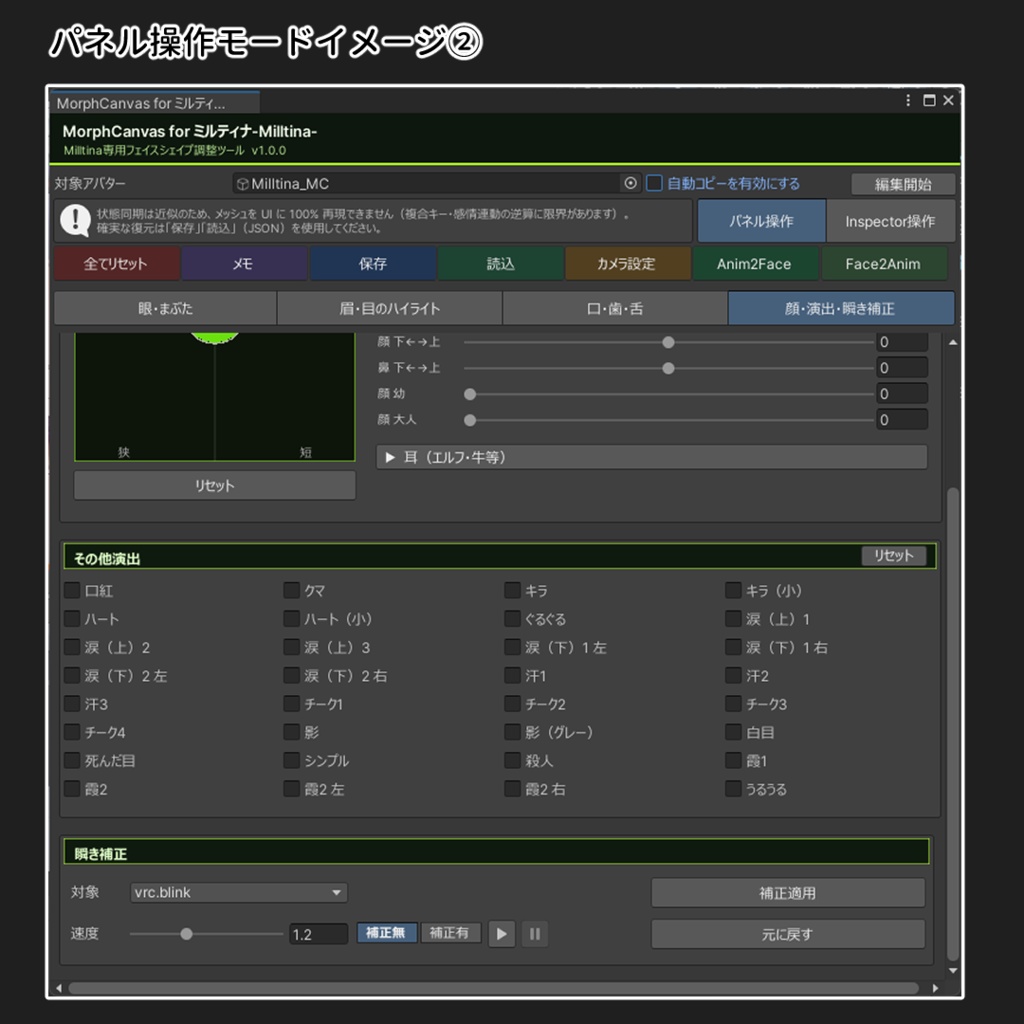
Task: Click the avatar object picker target icon
Action: point(630,183)
